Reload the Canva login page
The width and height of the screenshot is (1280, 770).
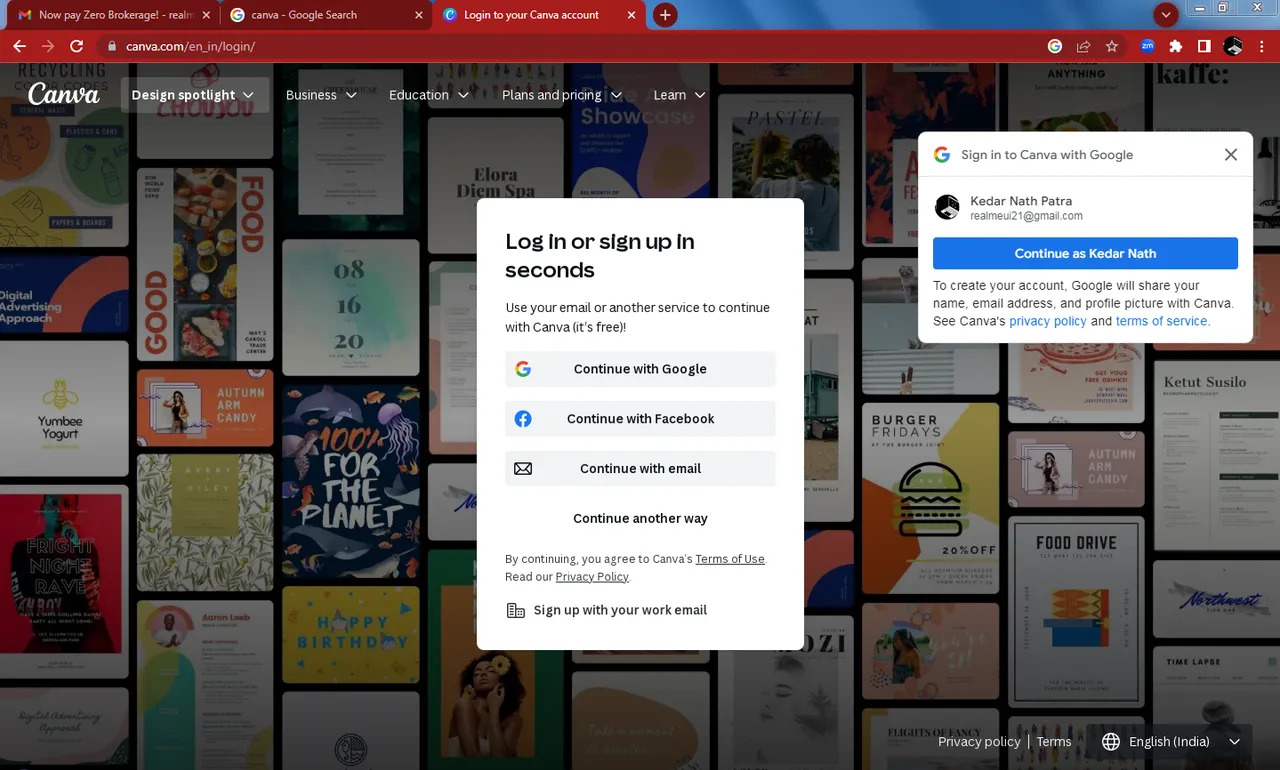(x=76, y=46)
